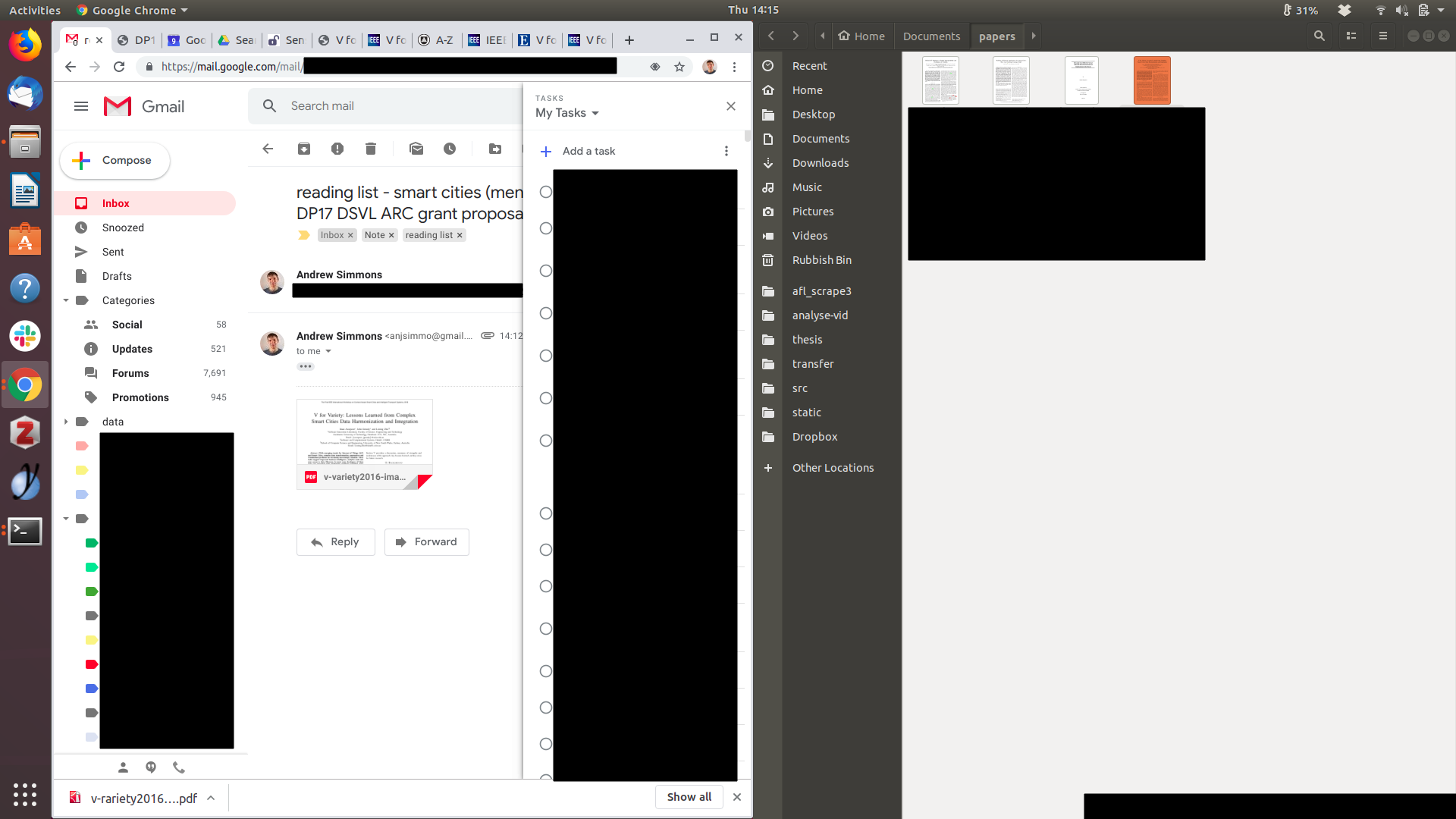Open Gmail main menu hamburger icon
1456x819 pixels.
click(x=81, y=106)
